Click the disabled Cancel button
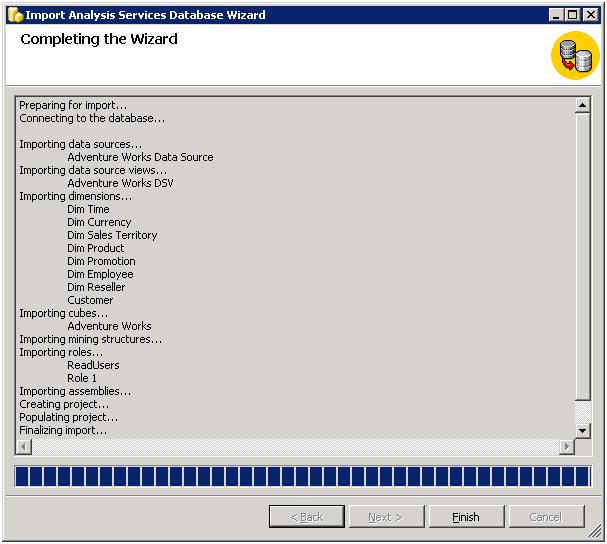The height and width of the screenshot is (544, 607). click(x=546, y=517)
